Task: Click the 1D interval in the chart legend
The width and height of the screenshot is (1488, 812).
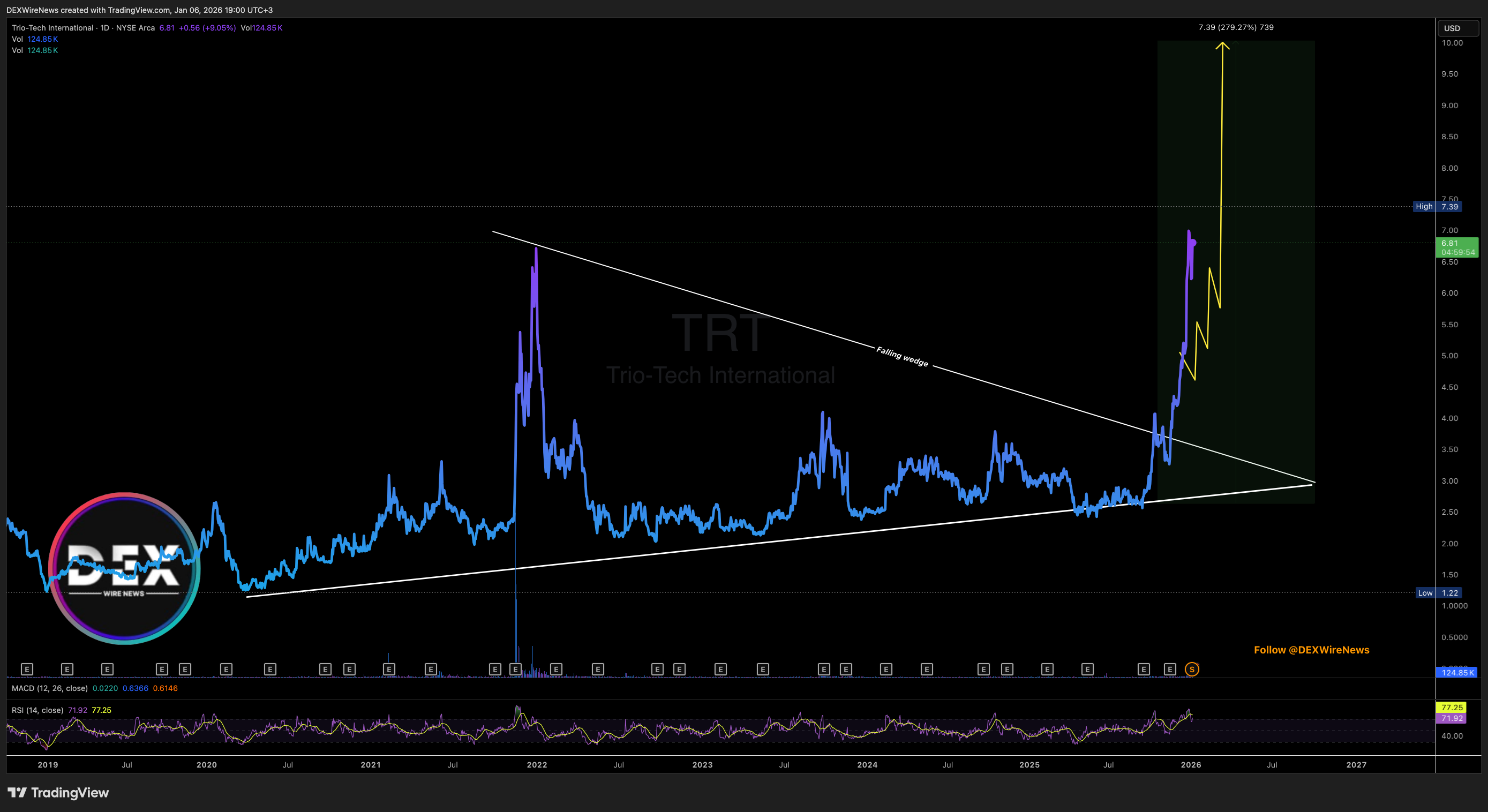Action: (x=104, y=28)
